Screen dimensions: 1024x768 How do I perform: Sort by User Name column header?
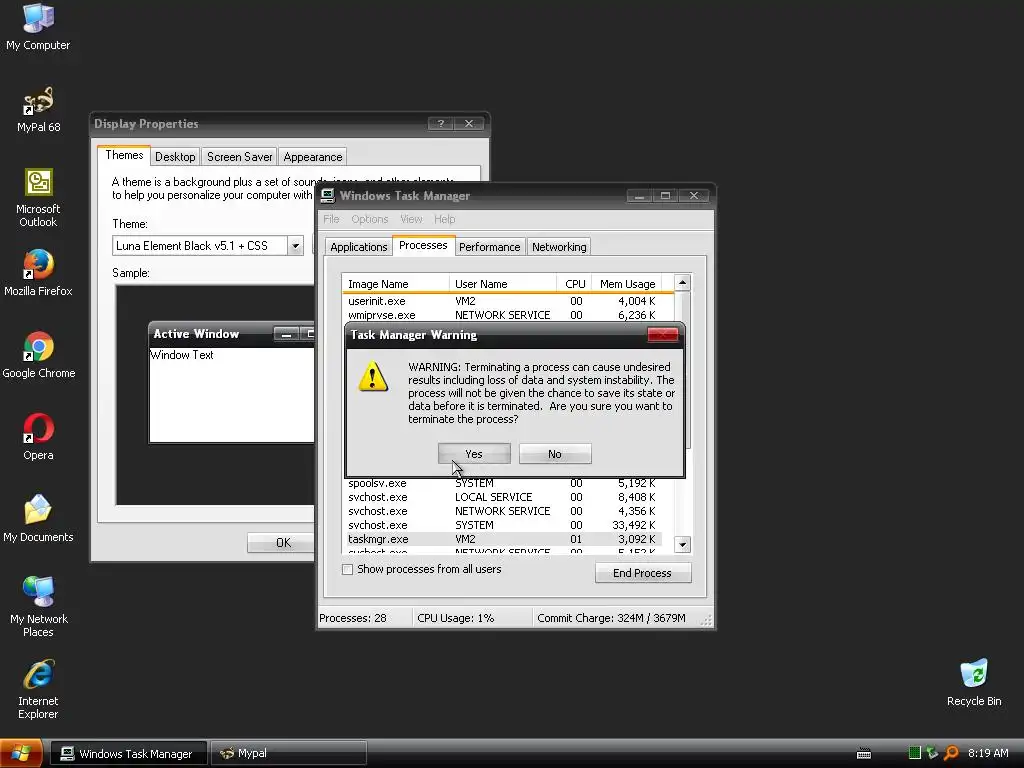(x=503, y=283)
